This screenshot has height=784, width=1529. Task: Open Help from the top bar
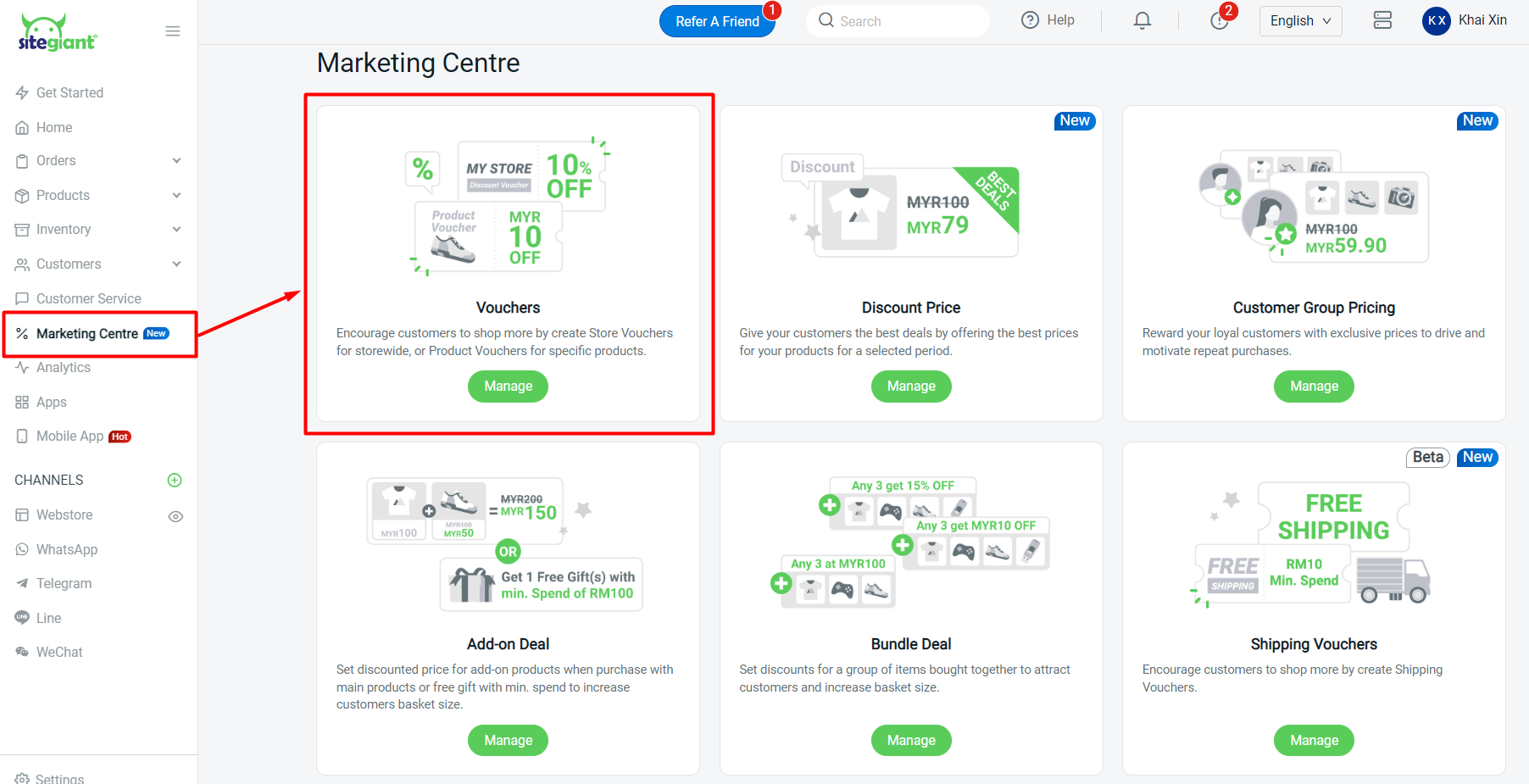click(x=1048, y=20)
